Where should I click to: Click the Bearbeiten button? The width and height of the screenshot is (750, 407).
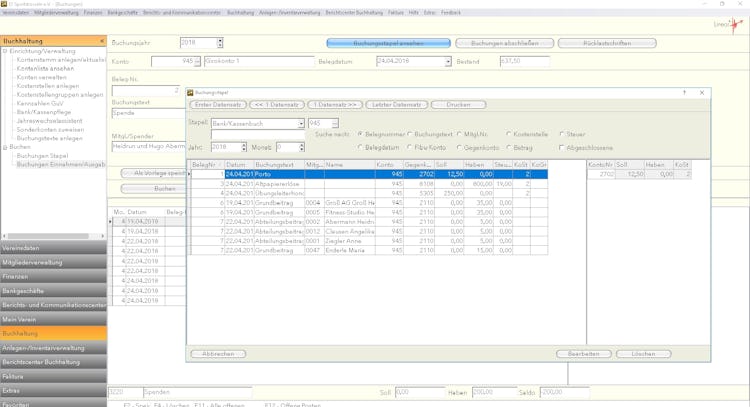point(583,354)
